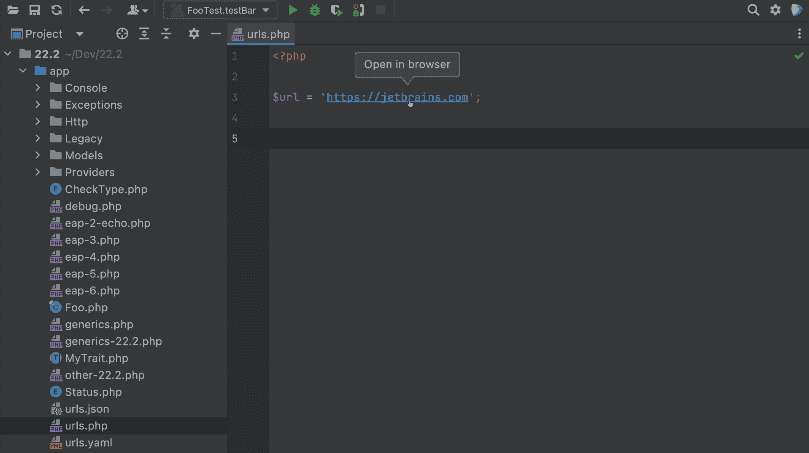Start debugging with the green bug icon
Viewport: 809px width, 453px height.
tap(315, 10)
